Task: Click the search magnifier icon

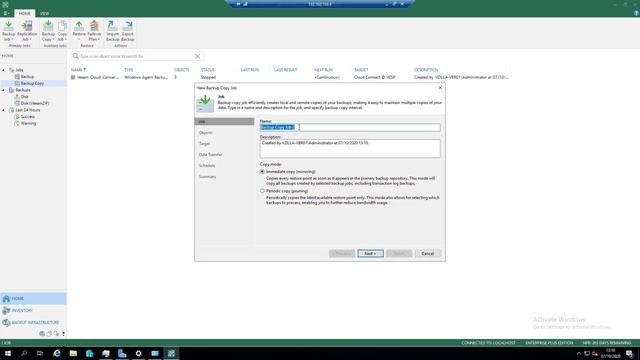Action: pyautogui.click(x=76, y=56)
